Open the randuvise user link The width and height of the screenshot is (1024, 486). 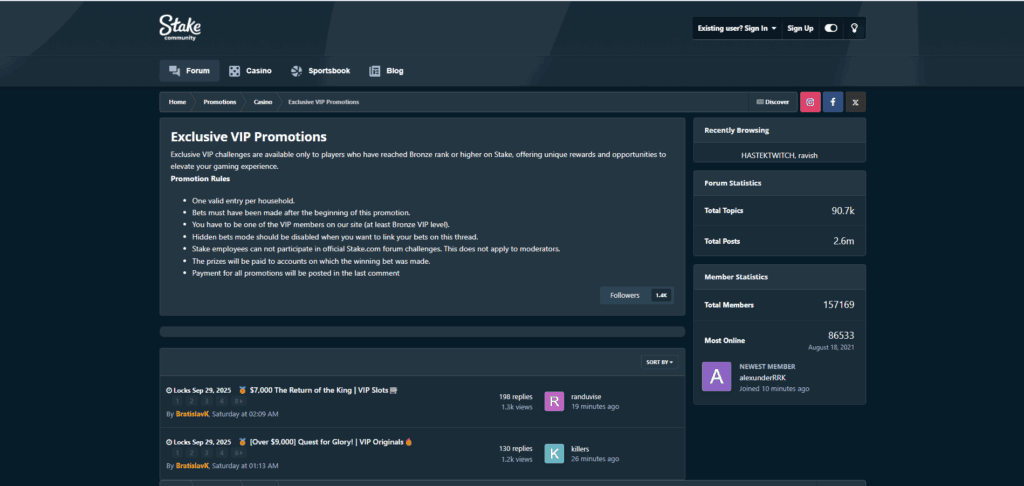coord(586,397)
